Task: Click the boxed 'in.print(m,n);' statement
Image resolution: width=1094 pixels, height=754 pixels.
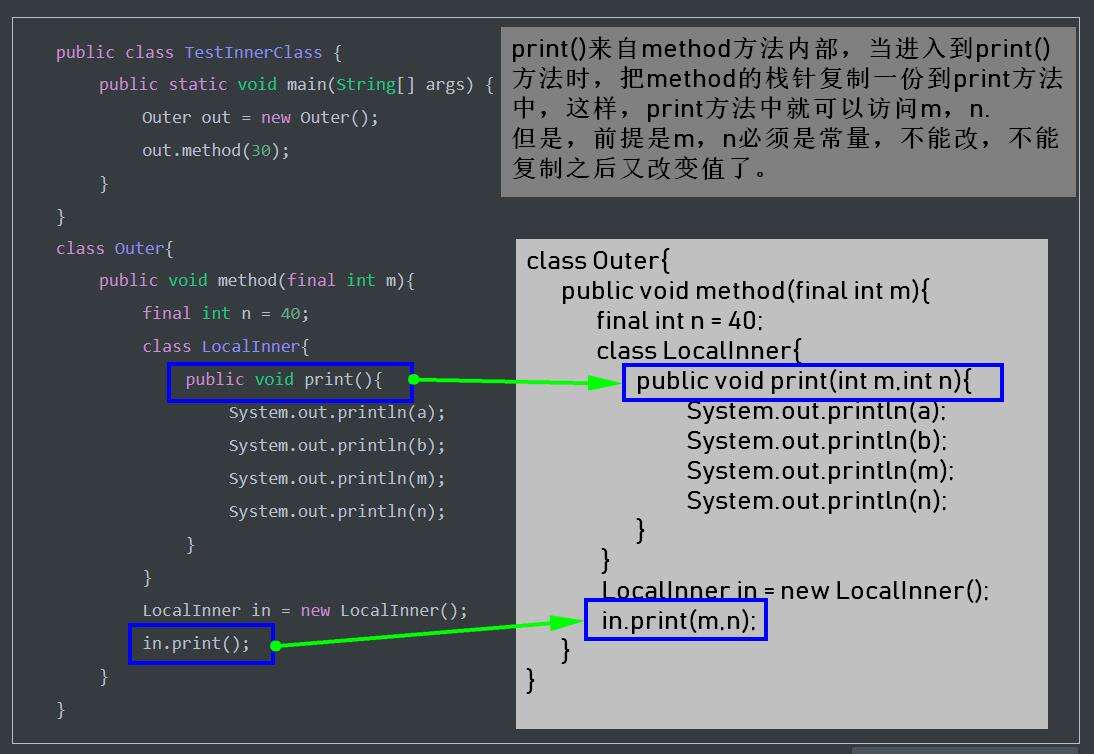Action: [x=676, y=620]
